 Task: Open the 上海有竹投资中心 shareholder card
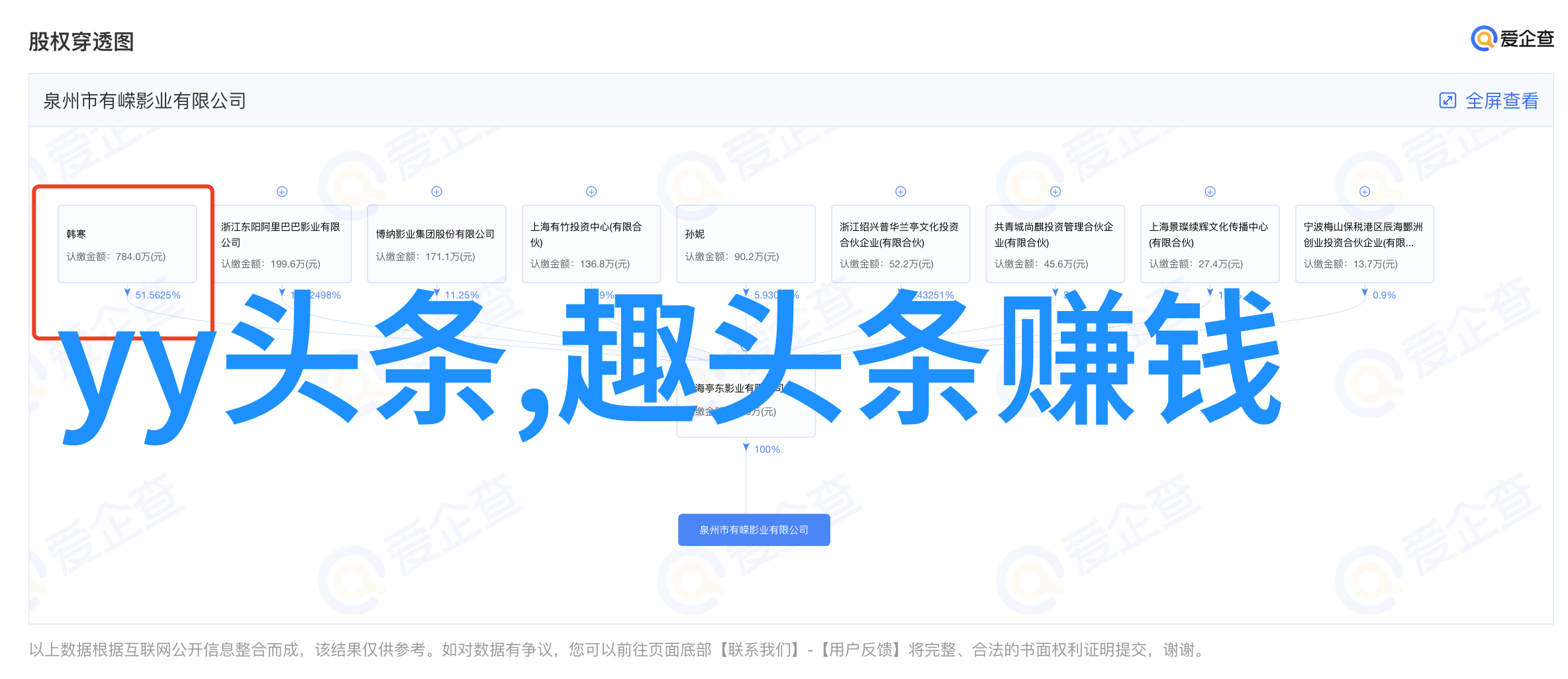click(591, 244)
